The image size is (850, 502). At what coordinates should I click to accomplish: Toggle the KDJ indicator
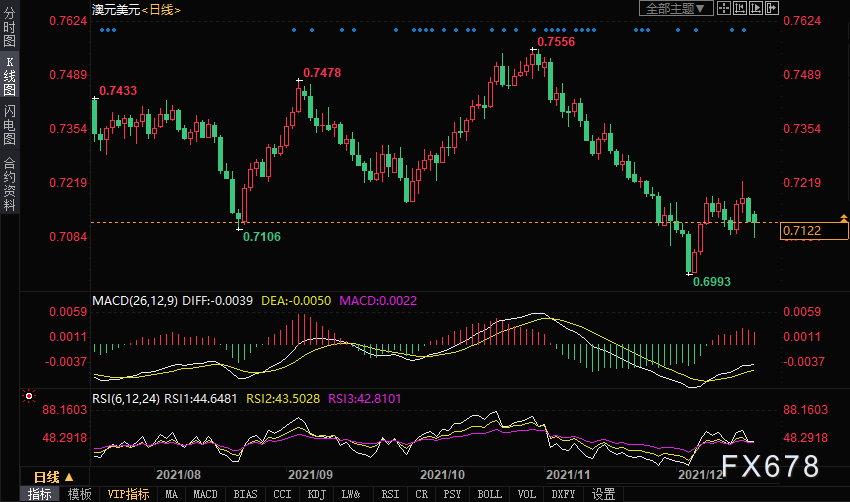tap(316, 494)
